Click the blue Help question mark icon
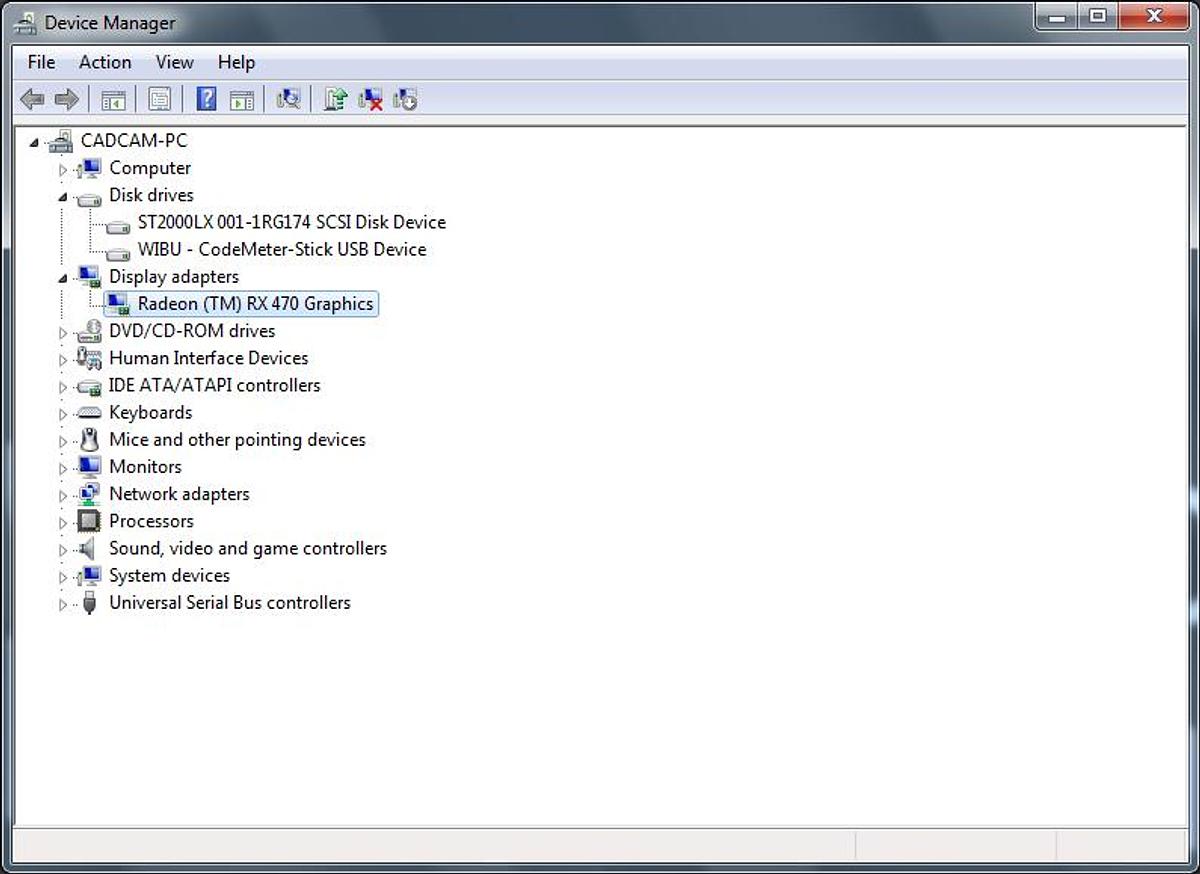This screenshot has height=874, width=1200. tap(206, 99)
